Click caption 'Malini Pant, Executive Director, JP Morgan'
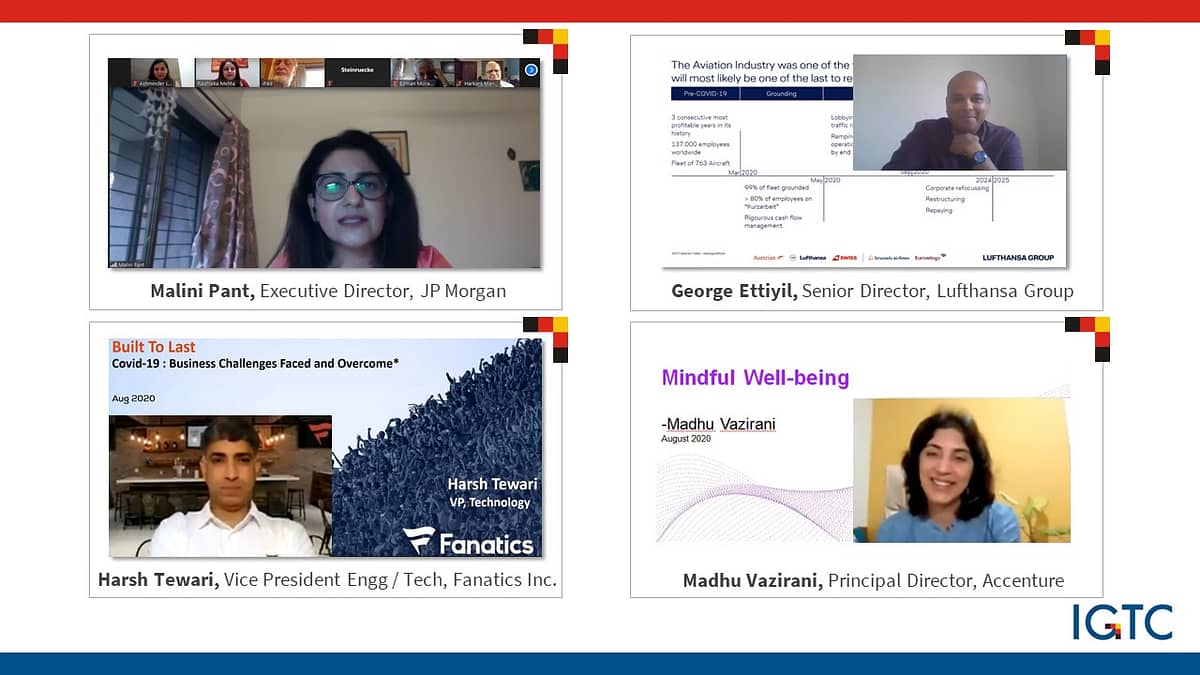The image size is (1200, 675). point(328,291)
